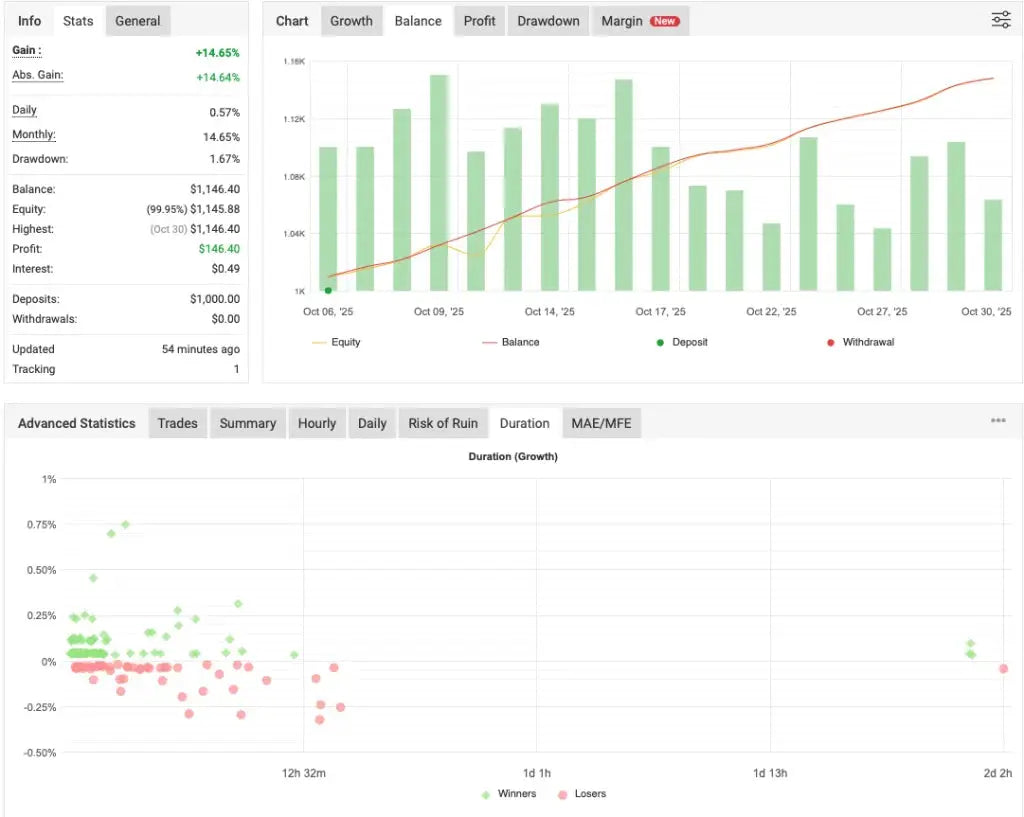Open the Risk of Ruin tab
This screenshot has height=817, width=1024.
coord(443,422)
